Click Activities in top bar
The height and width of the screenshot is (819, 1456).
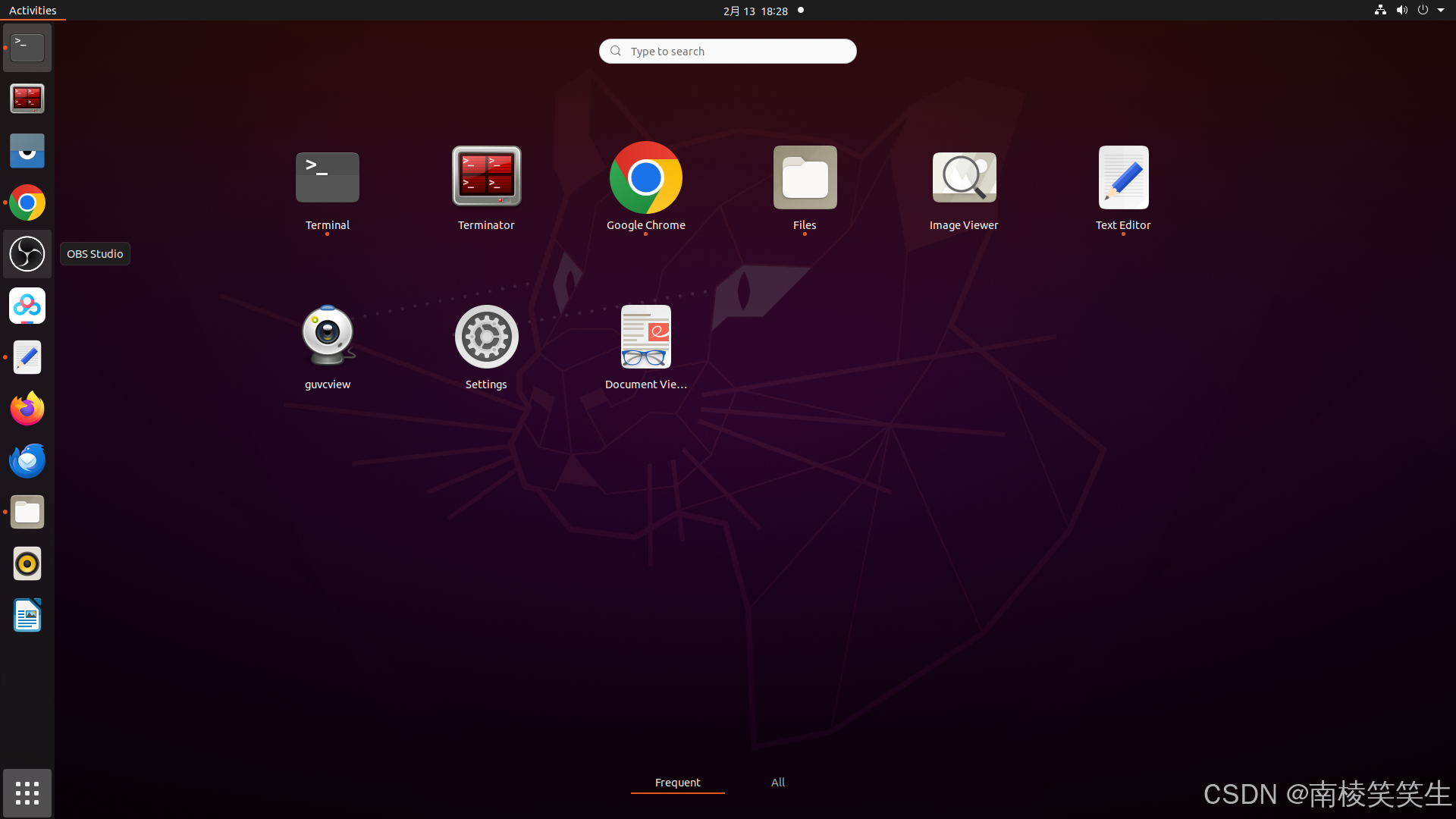(x=33, y=11)
